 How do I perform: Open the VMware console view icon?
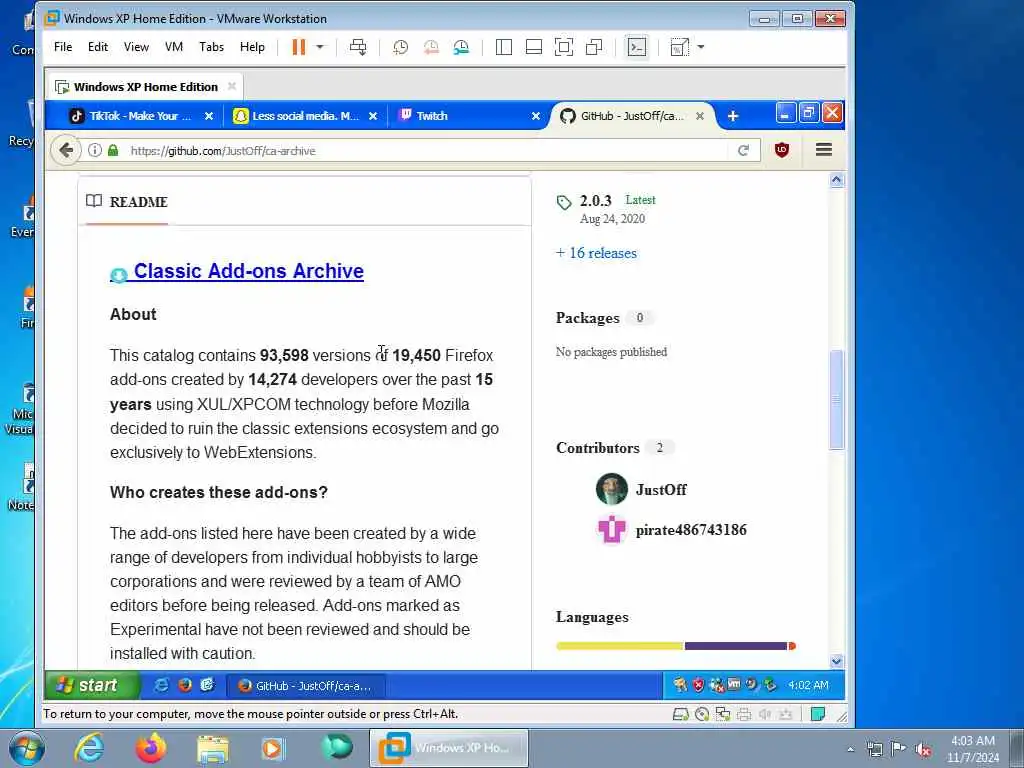click(x=637, y=47)
